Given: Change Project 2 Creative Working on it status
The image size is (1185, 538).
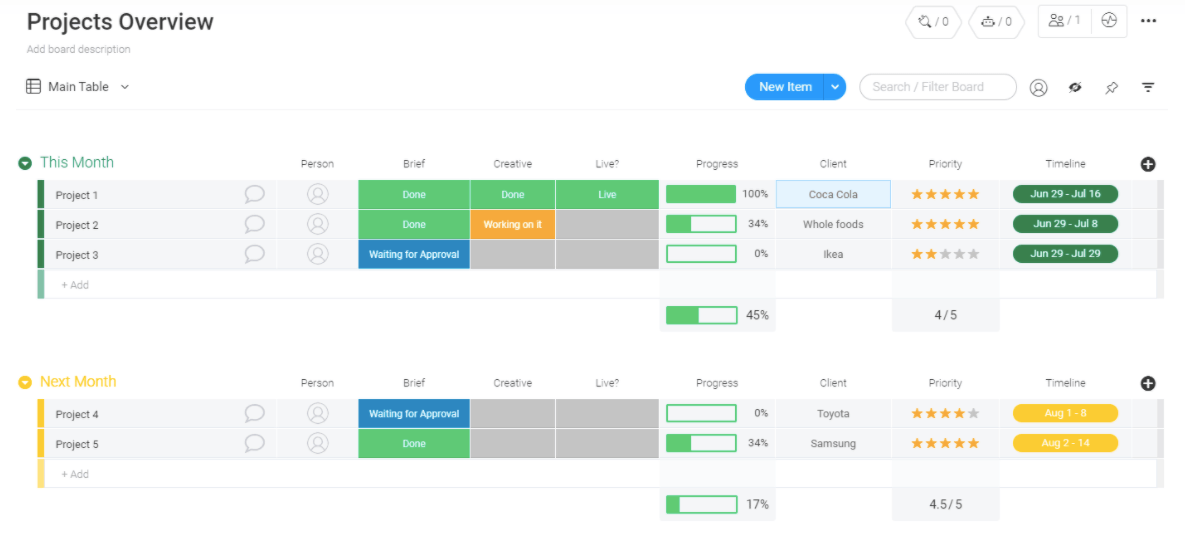Looking at the screenshot, I should [x=512, y=224].
